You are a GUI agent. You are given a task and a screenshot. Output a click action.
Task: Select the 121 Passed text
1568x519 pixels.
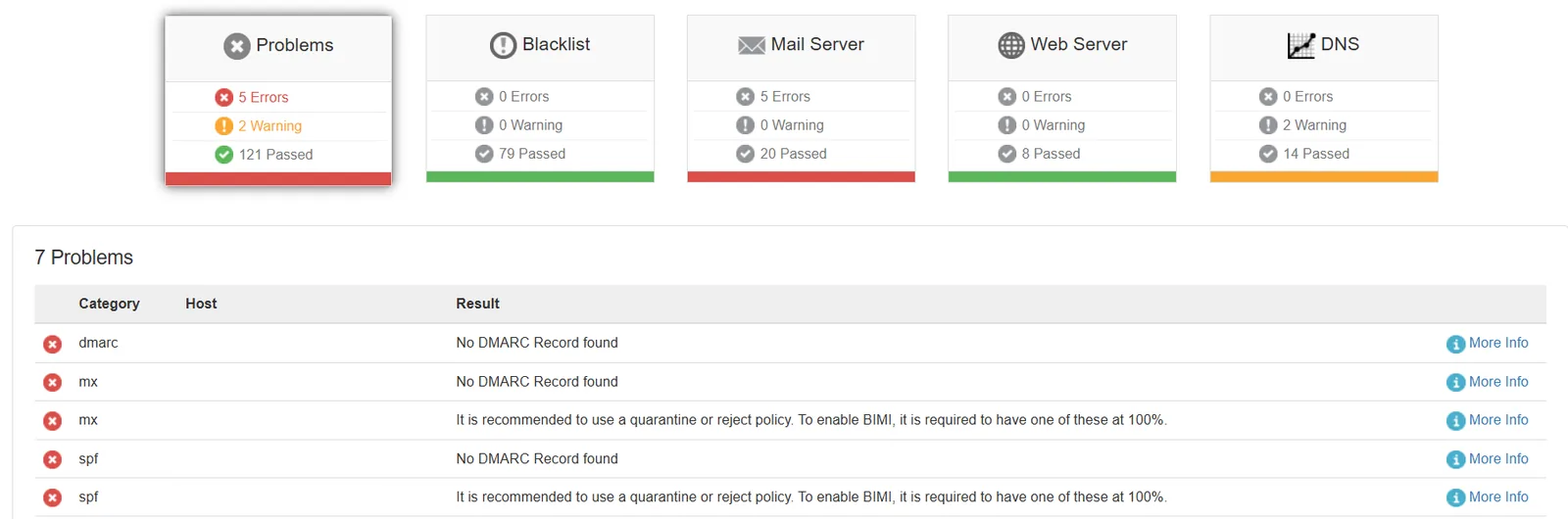click(276, 155)
